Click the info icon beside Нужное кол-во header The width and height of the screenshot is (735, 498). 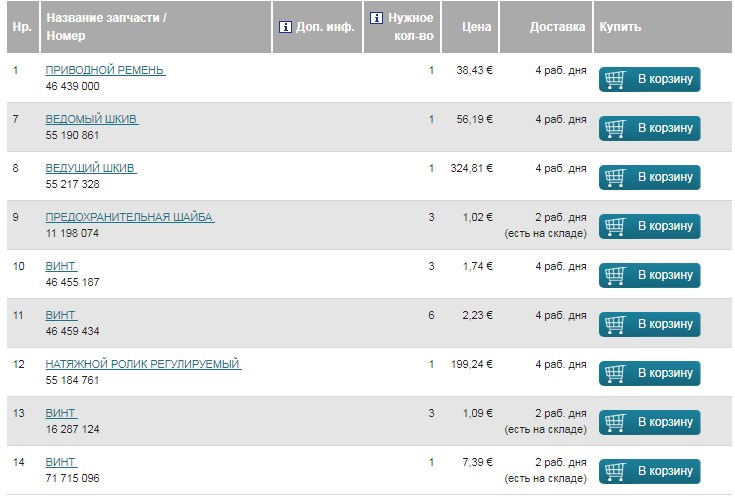pyautogui.click(x=376, y=18)
